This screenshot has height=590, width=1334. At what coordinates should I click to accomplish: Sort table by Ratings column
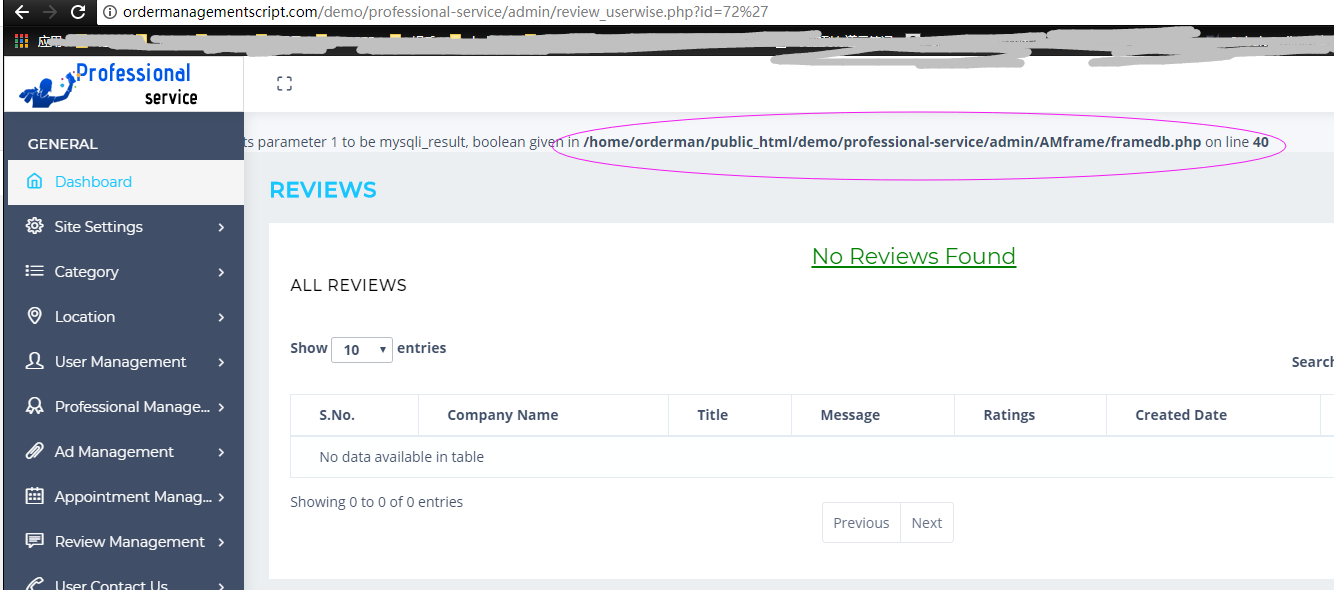tap(1031, 415)
